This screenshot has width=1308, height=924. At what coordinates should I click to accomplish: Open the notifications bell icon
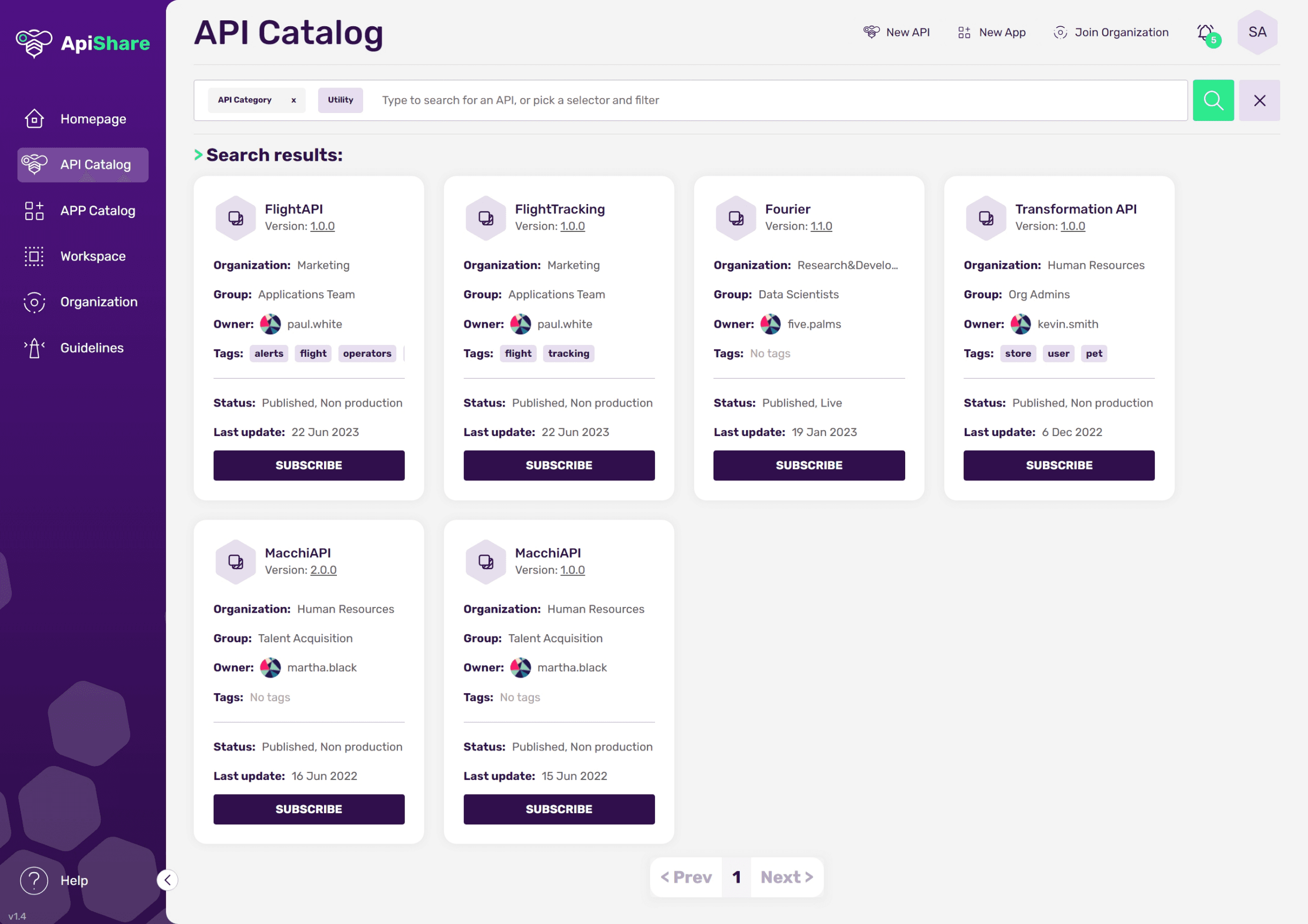tap(1205, 33)
